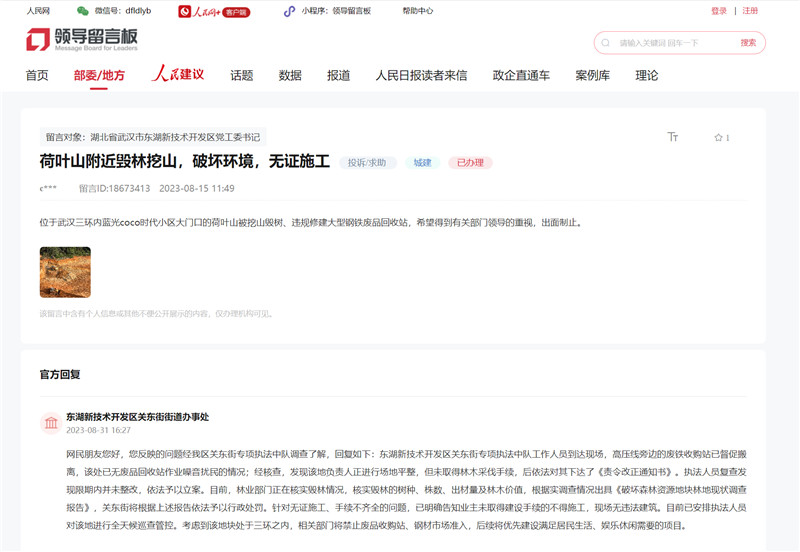Click the 投诉/求助 tag

(x=367, y=163)
